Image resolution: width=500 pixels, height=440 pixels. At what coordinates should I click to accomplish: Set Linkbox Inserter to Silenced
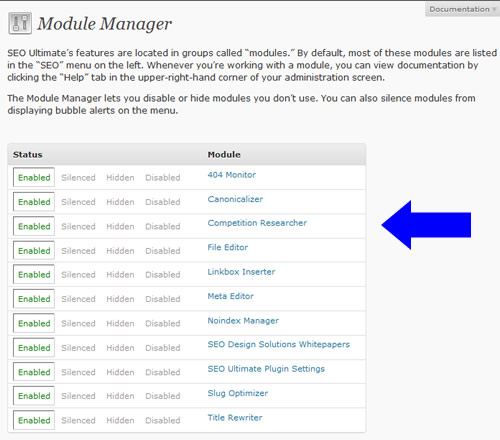tap(78, 275)
